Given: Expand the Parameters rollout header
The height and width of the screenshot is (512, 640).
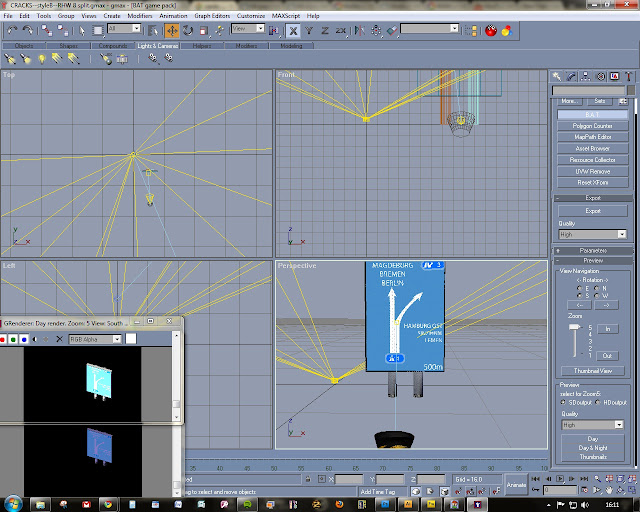Looking at the screenshot, I should point(593,251).
